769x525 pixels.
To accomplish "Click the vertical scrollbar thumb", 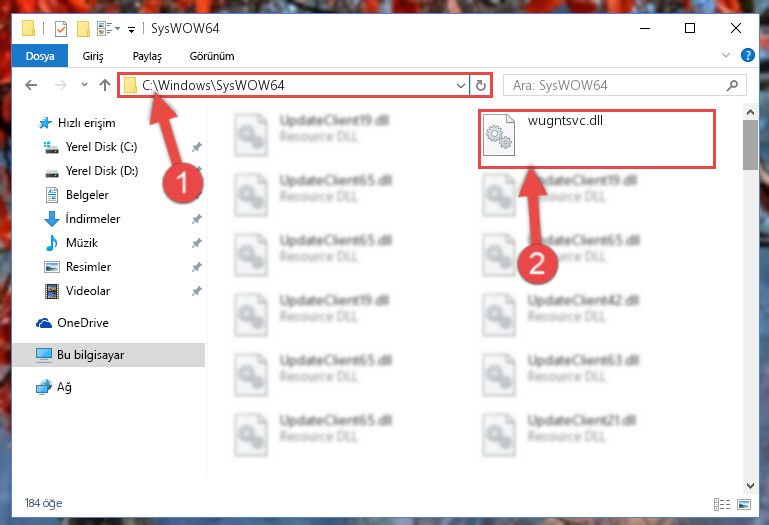I will coord(750,145).
